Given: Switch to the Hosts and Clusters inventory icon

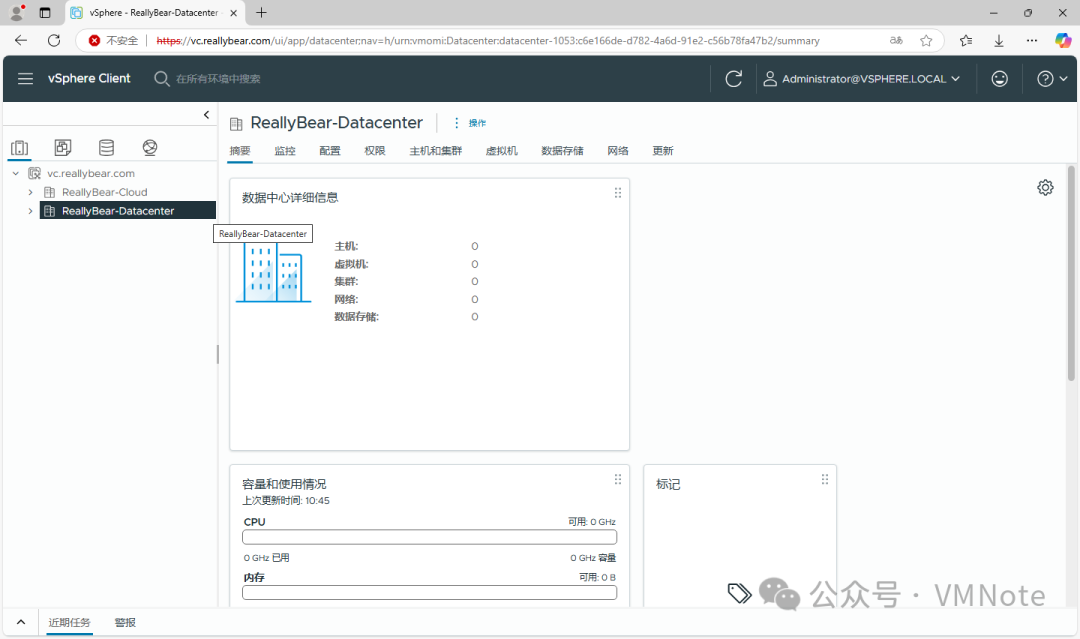Looking at the screenshot, I should [20, 147].
